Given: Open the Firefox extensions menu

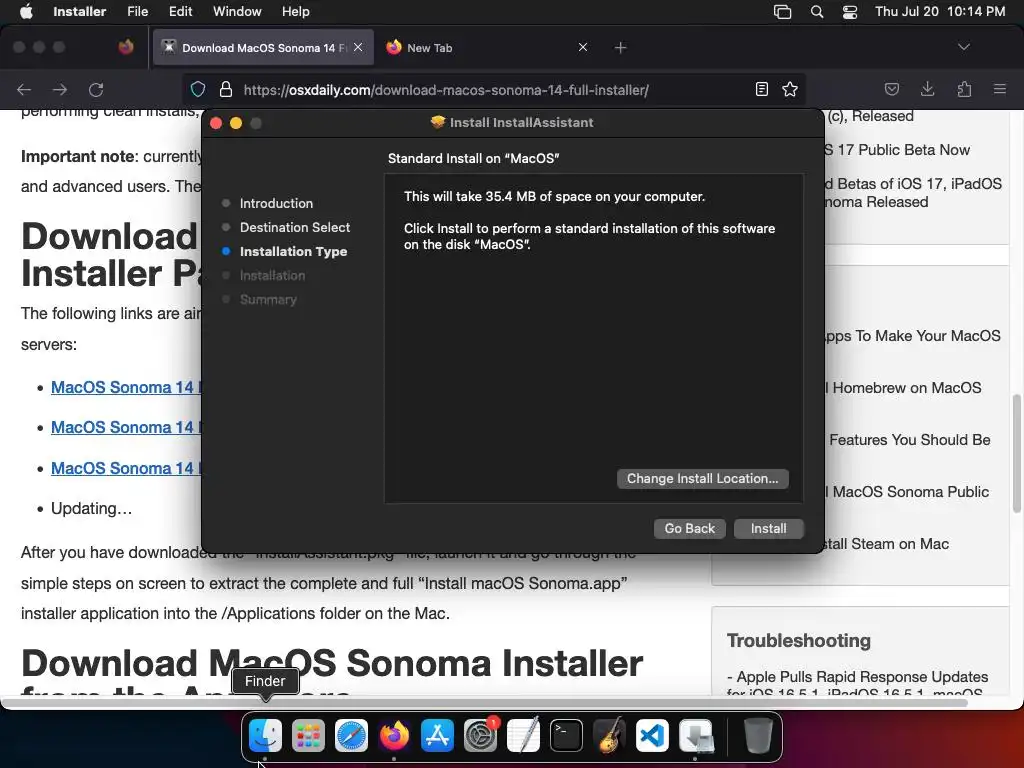Looking at the screenshot, I should pyautogui.click(x=964, y=89).
